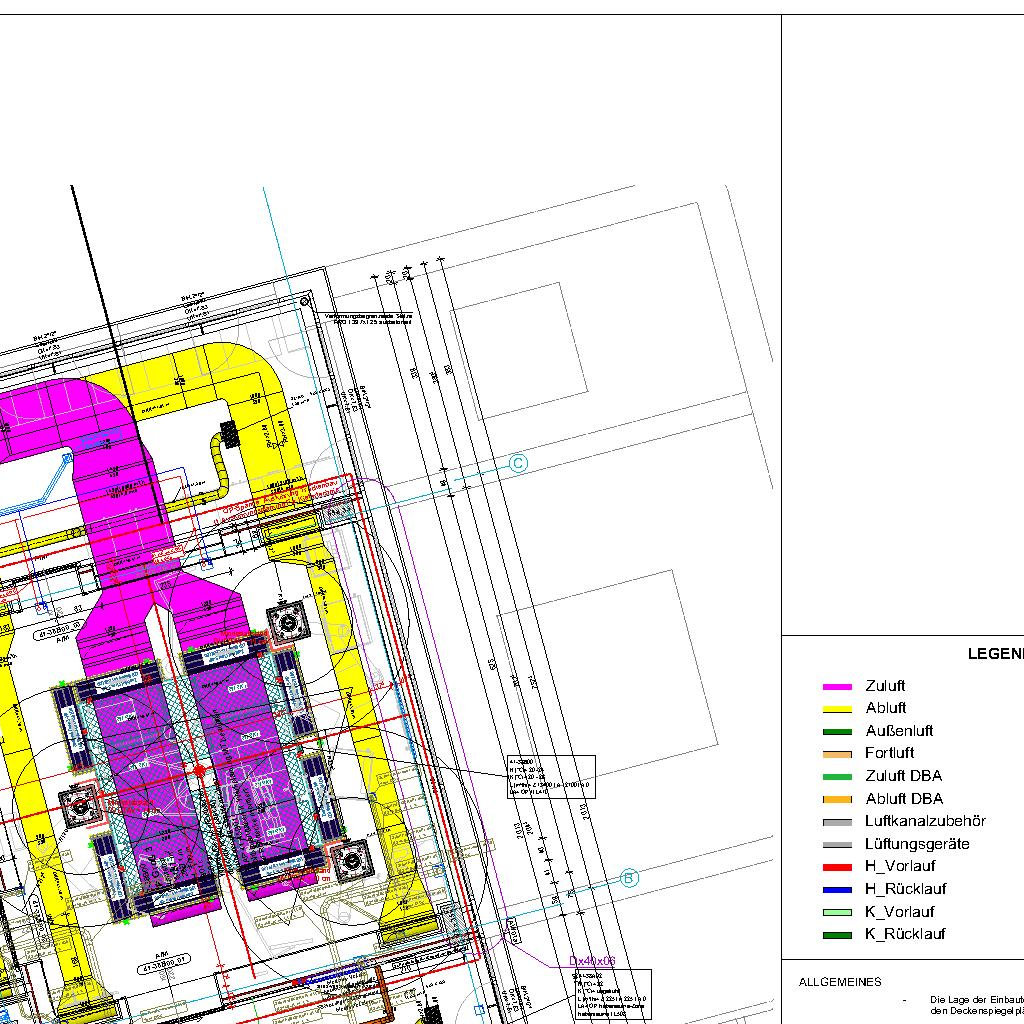This screenshot has width=1024, height=1024.
Task: Click the gray Lüftungsgeräte legend swatch
Action: (x=837, y=845)
